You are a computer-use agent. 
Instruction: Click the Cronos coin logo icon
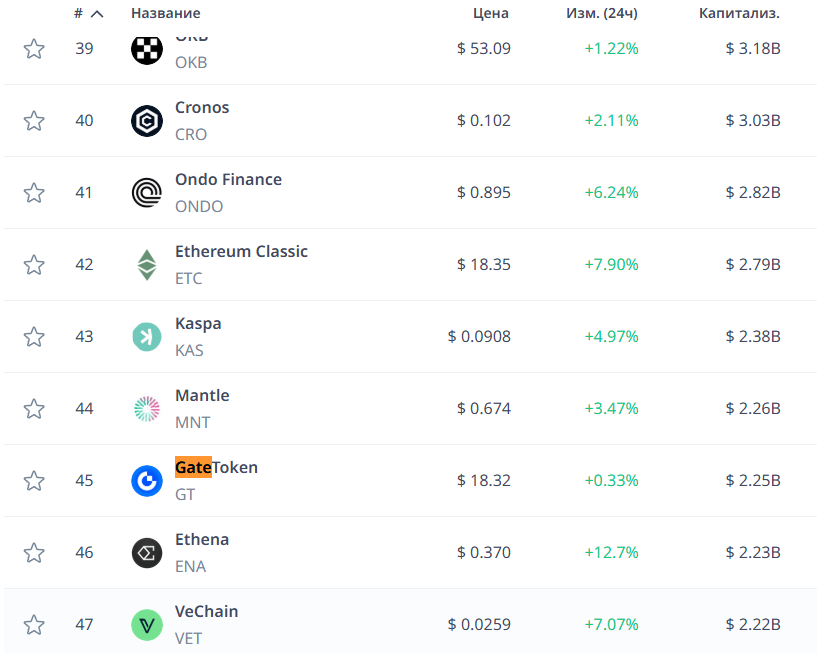[147, 121]
